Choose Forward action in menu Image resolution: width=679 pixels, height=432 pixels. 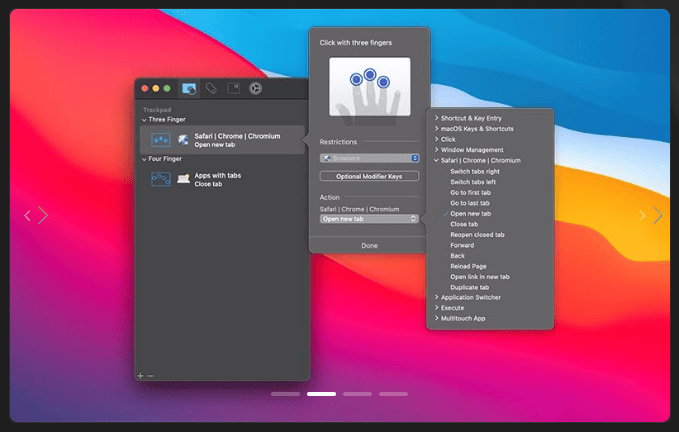[x=462, y=245]
